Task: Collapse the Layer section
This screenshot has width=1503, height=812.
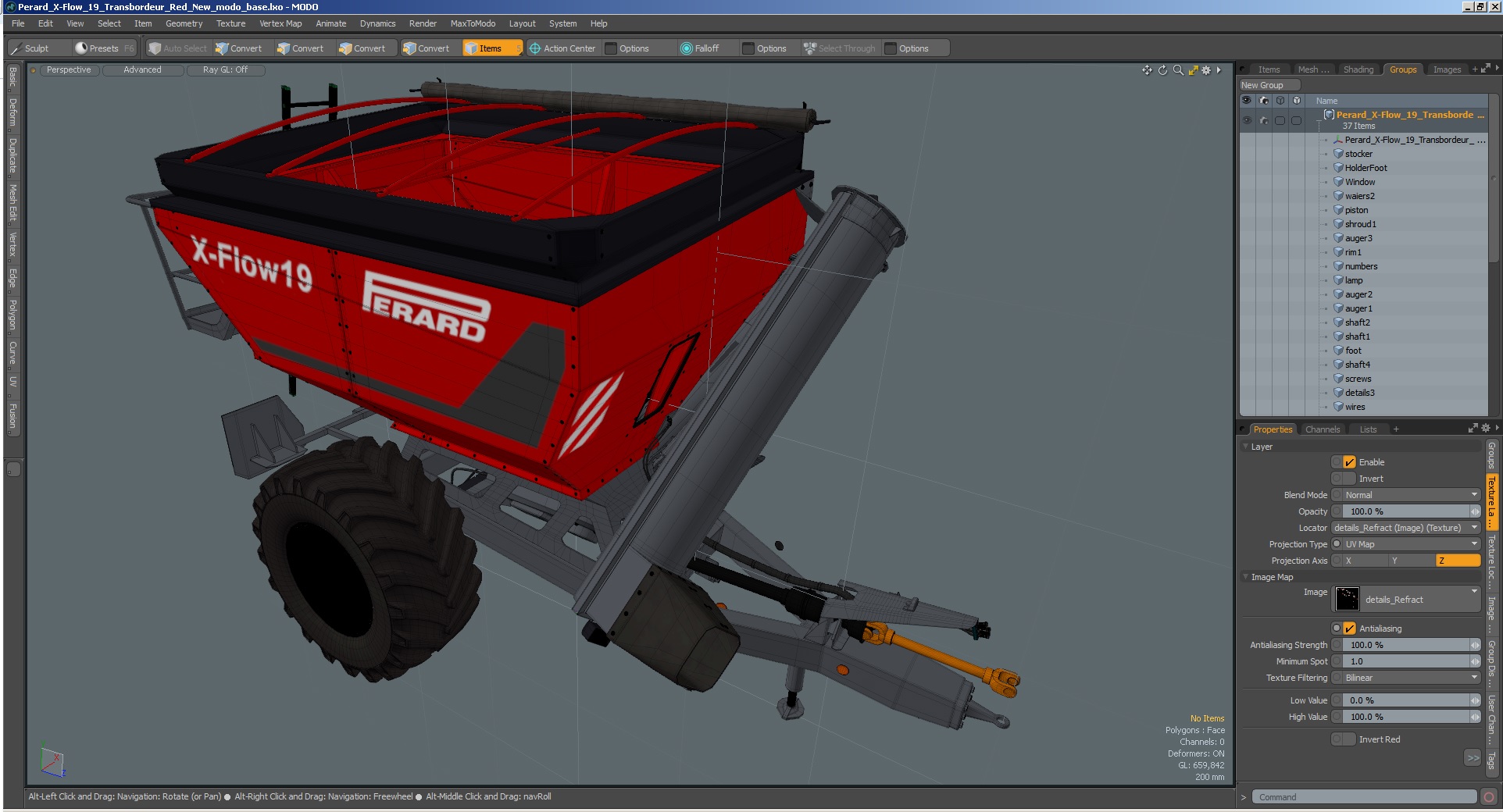Action: (1245, 447)
